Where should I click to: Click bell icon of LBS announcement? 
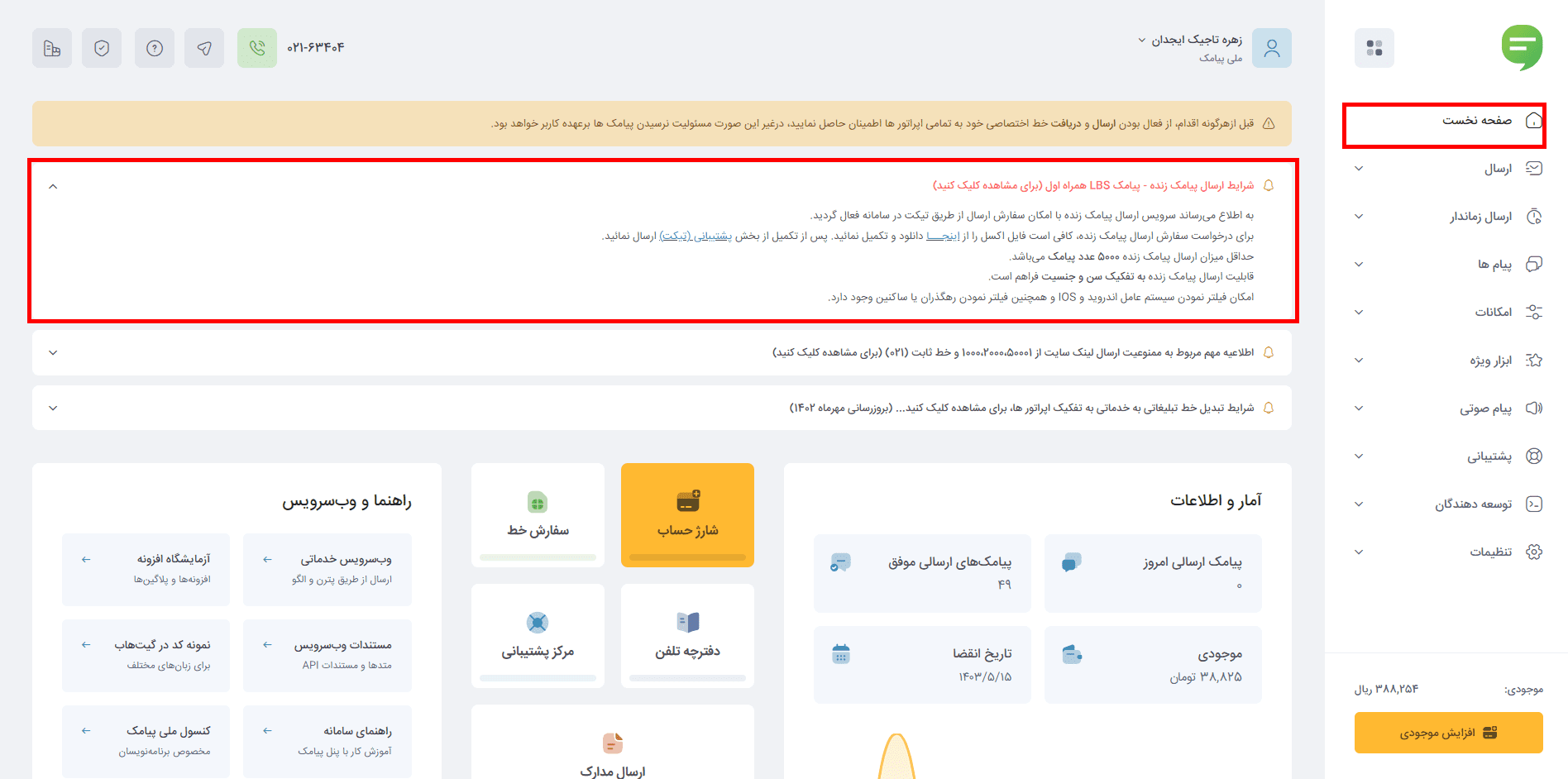1269,185
